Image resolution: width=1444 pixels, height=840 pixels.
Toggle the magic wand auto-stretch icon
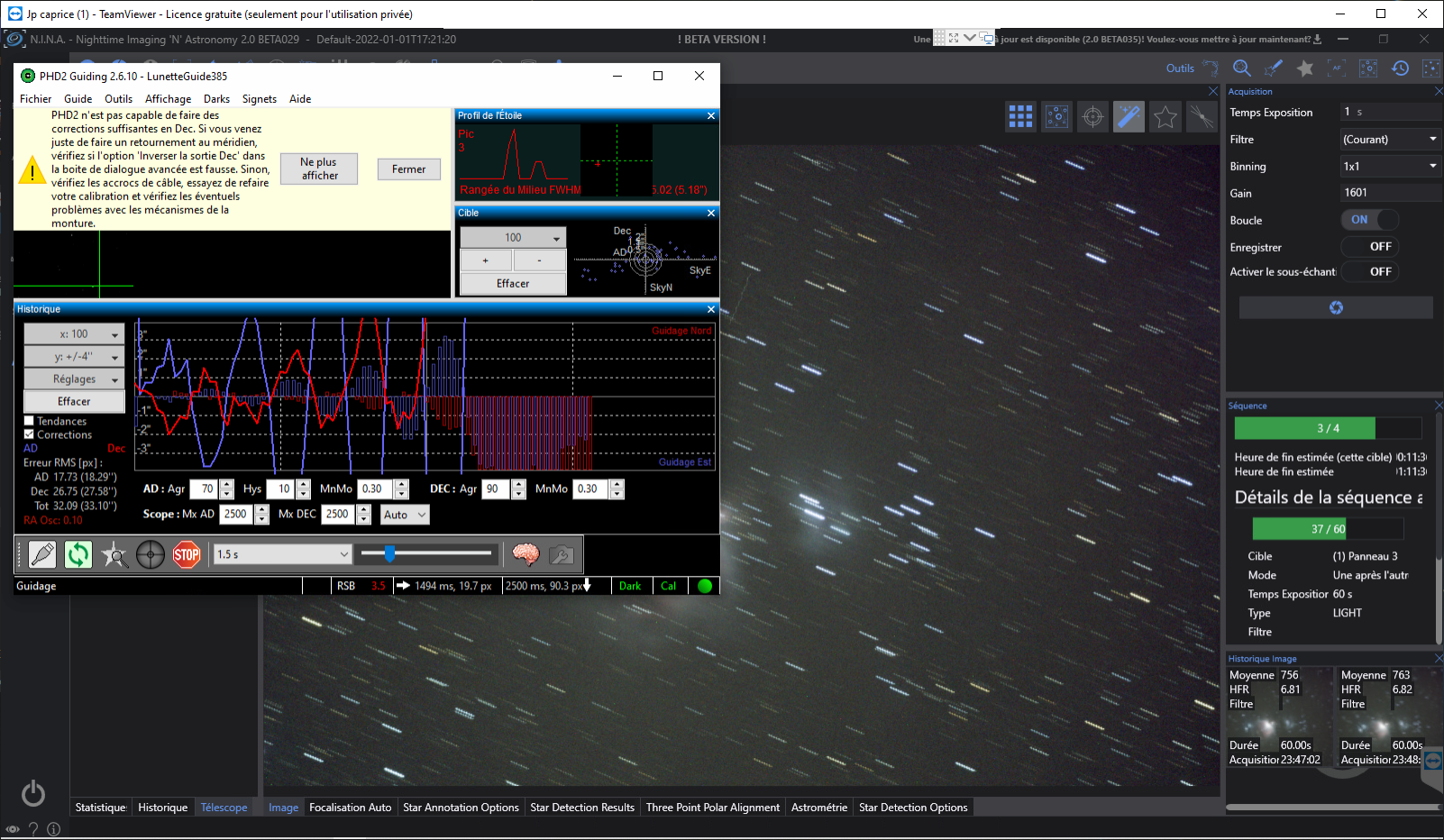[x=1129, y=116]
